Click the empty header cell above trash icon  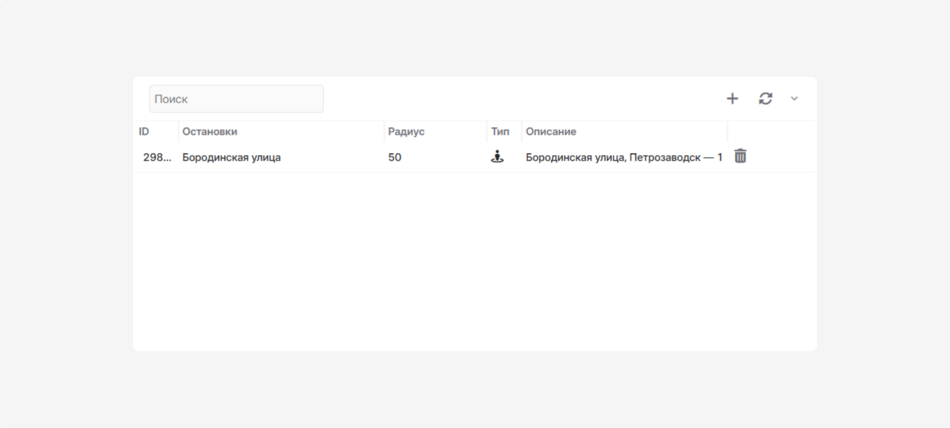click(x=770, y=132)
